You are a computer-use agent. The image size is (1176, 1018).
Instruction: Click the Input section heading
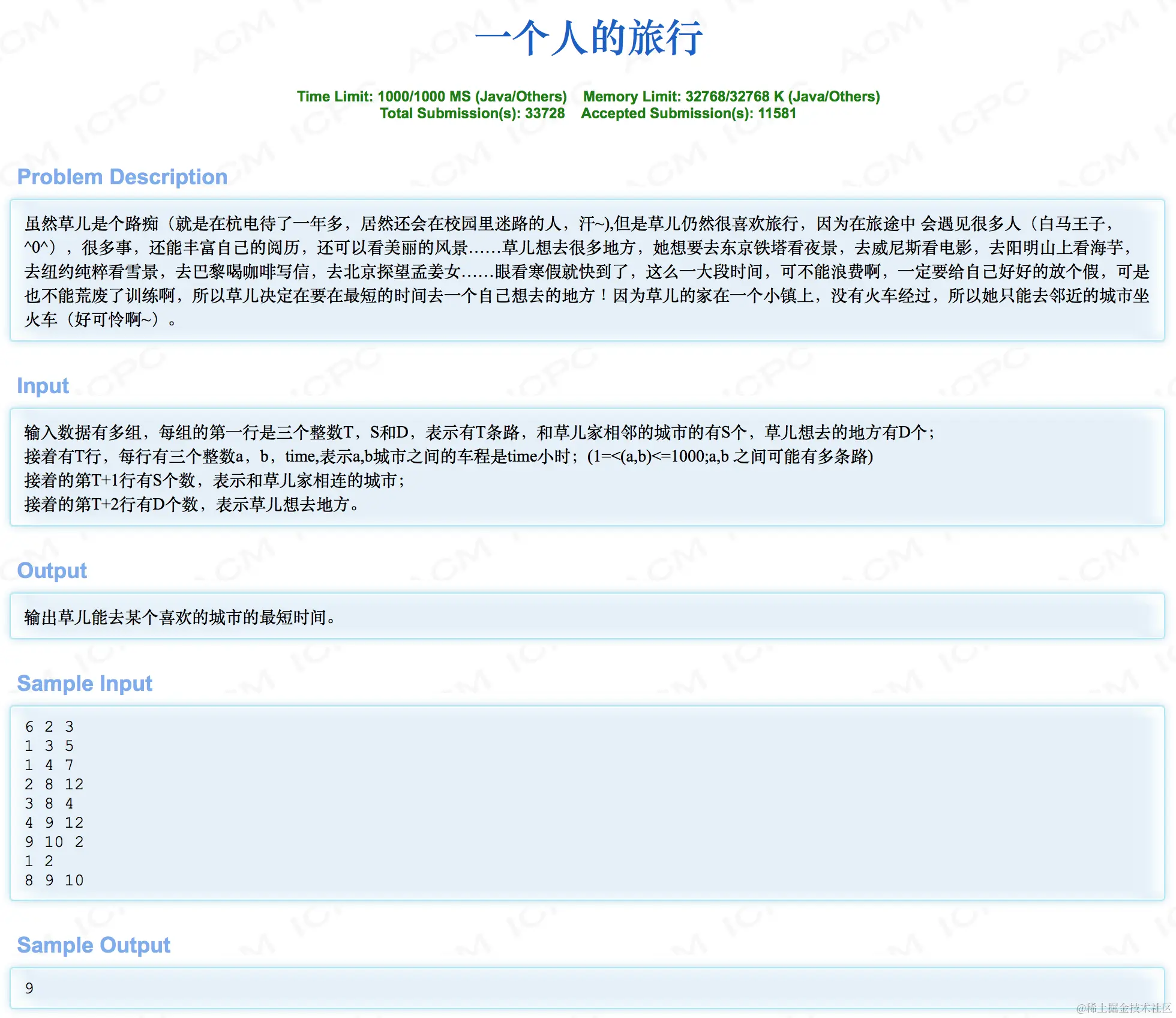tap(43, 386)
